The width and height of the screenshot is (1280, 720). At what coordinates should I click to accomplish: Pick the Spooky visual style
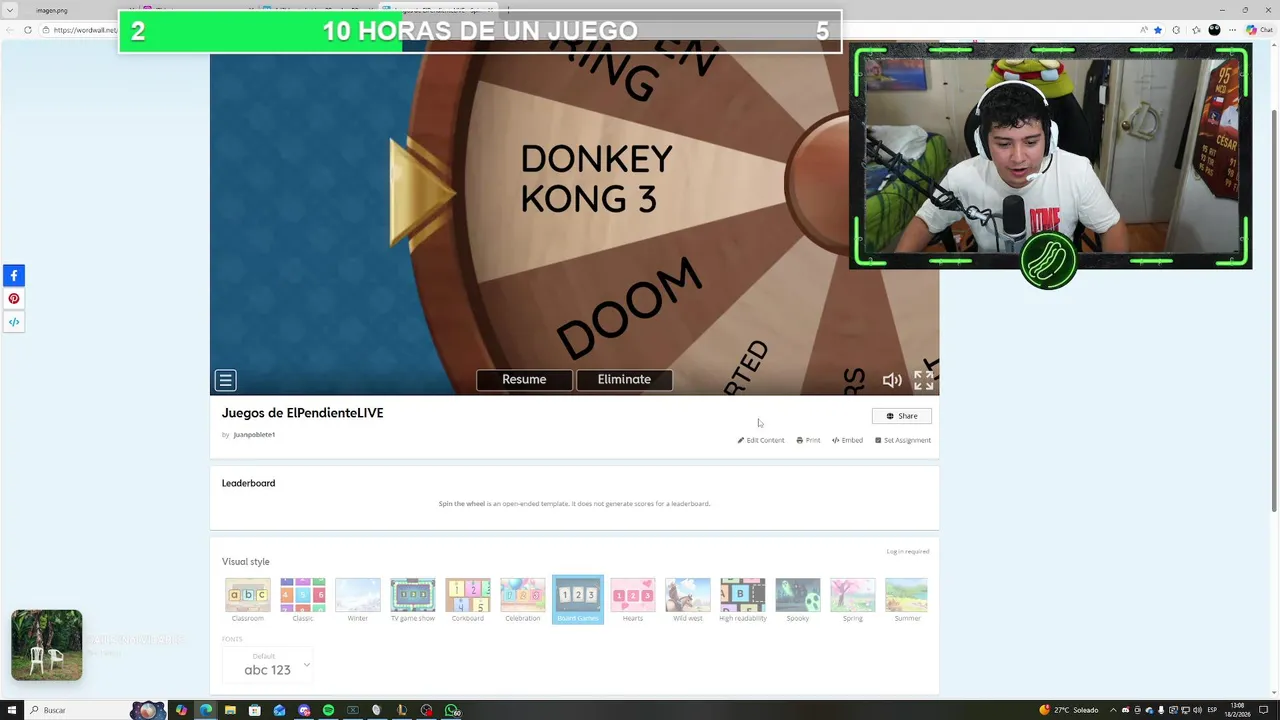pos(798,600)
